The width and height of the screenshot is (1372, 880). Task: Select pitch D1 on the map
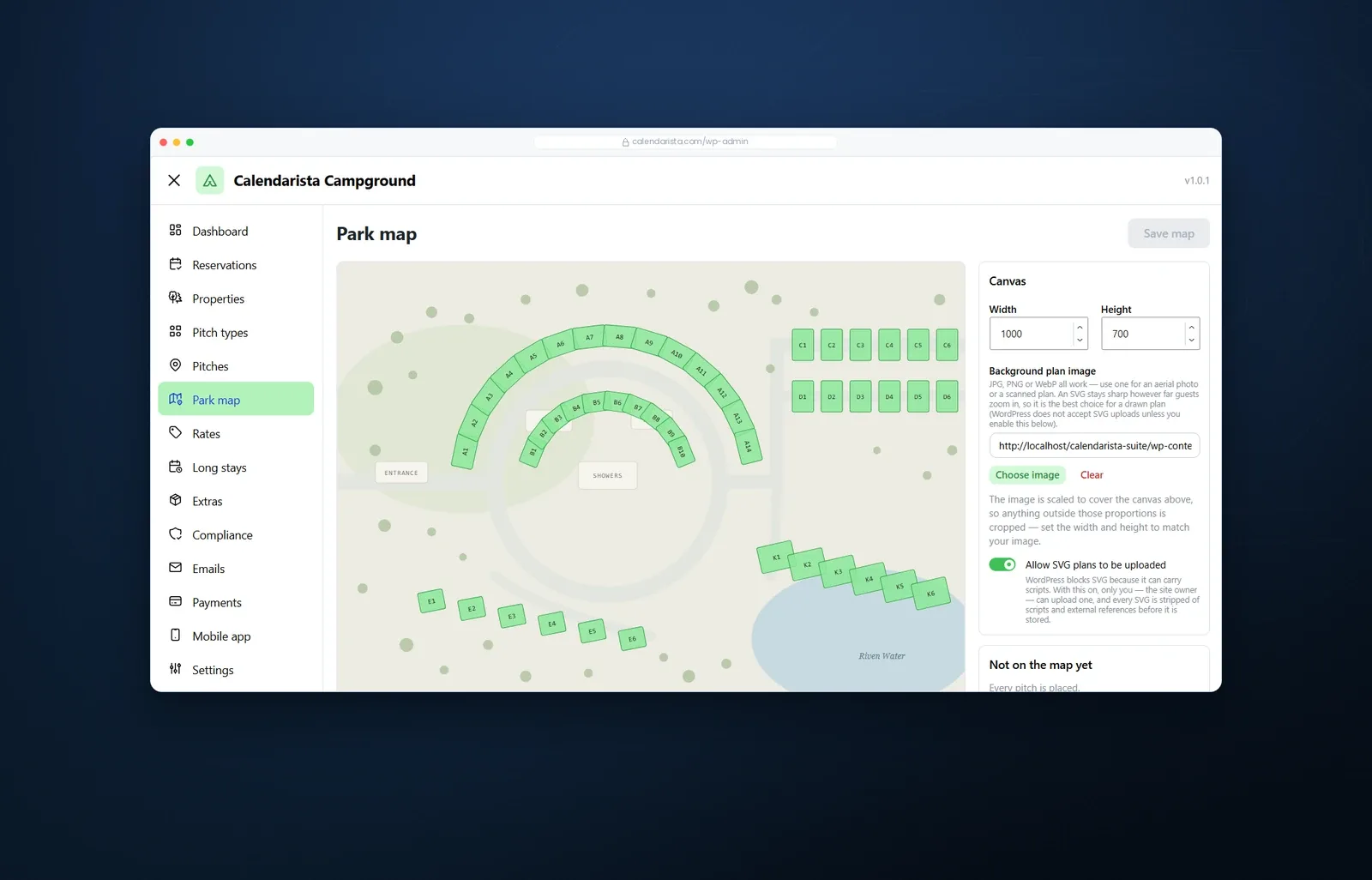[803, 396]
